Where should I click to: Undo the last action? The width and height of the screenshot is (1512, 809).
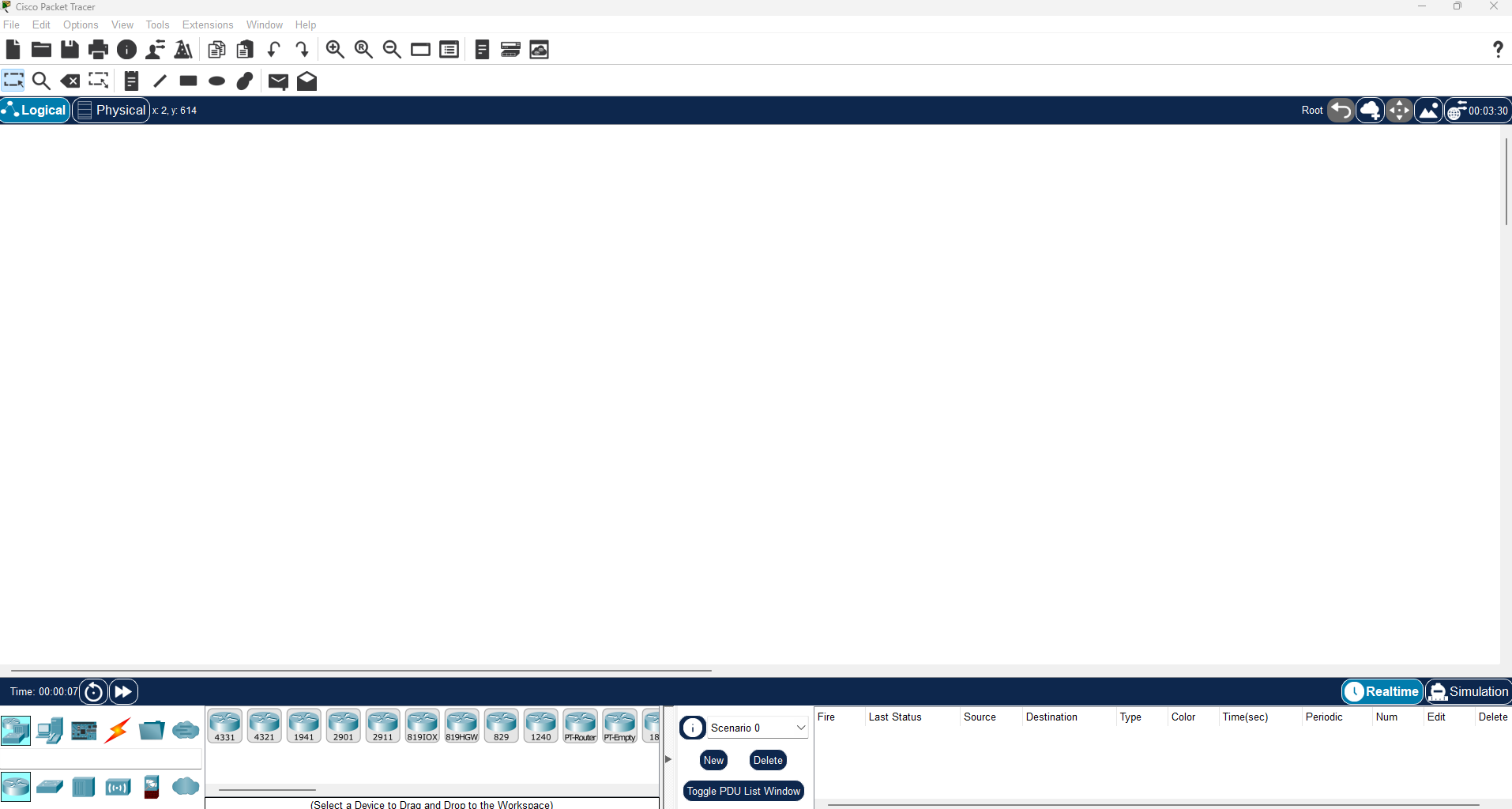pyautogui.click(x=273, y=50)
